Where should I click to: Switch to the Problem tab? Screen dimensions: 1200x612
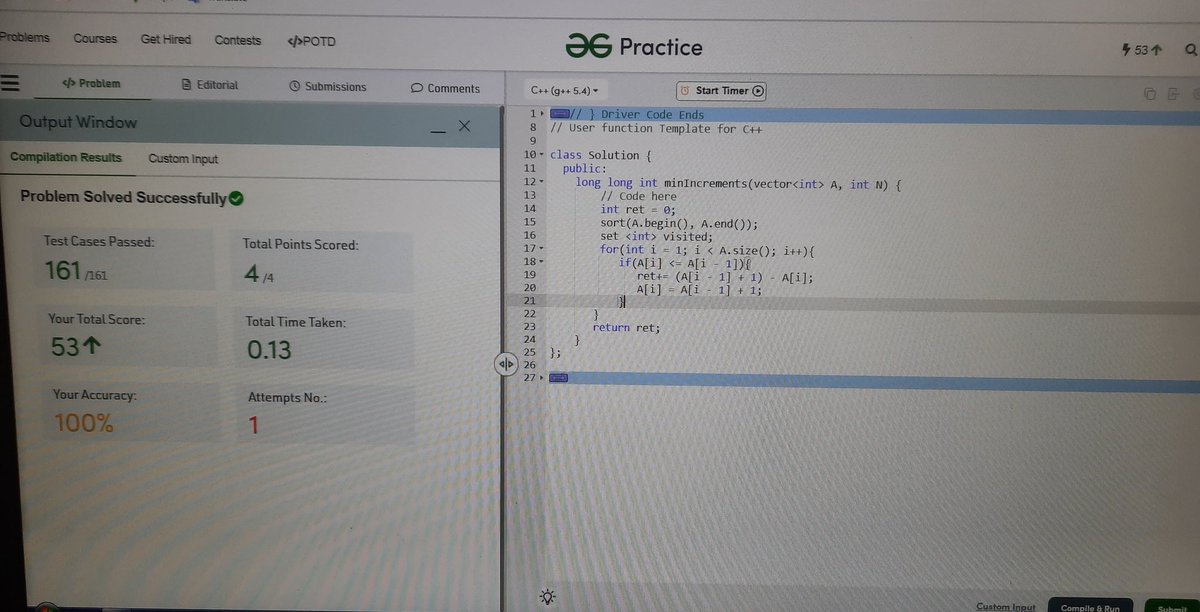point(91,84)
